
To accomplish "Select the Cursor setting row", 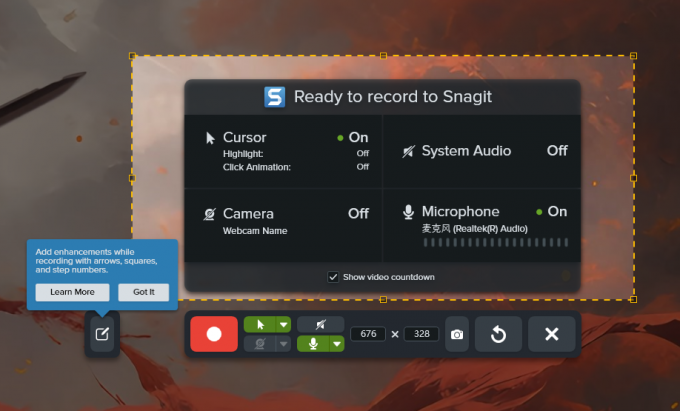I will coord(284,151).
